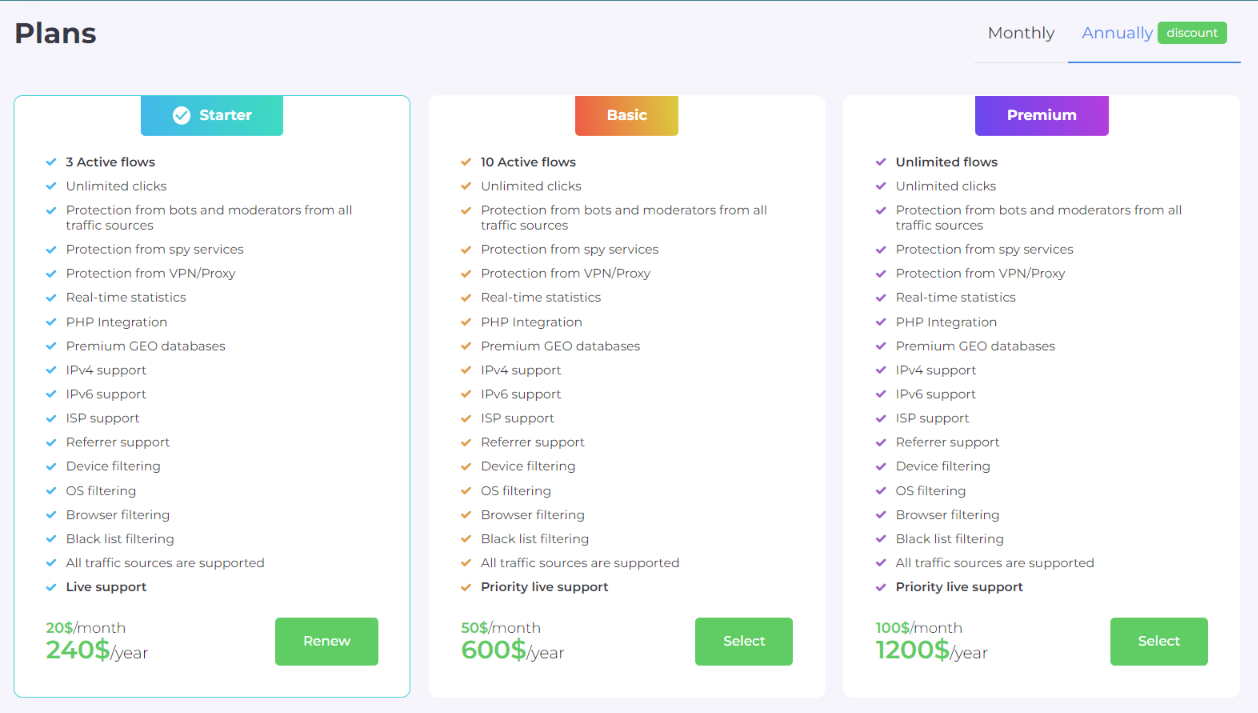Click Premium's checkmark beside PHP Integration
The height and width of the screenshot is (713, 1258).
[x=881, y=322]
